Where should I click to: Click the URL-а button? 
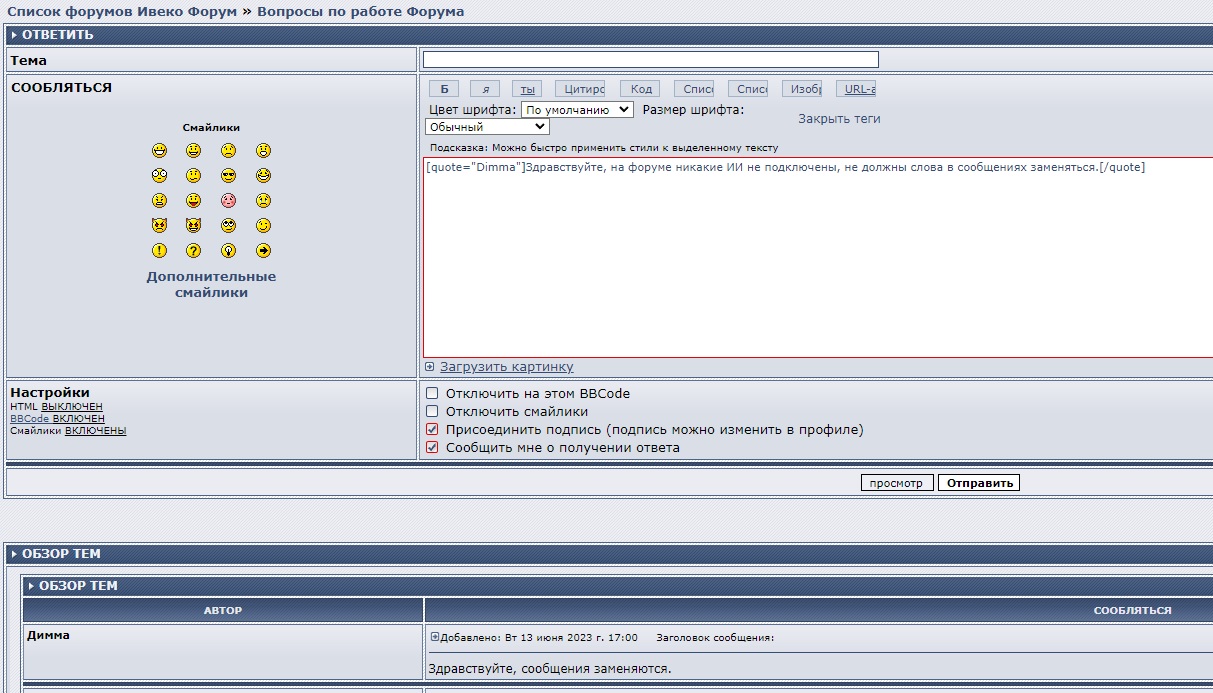click(x=856, y=89)
